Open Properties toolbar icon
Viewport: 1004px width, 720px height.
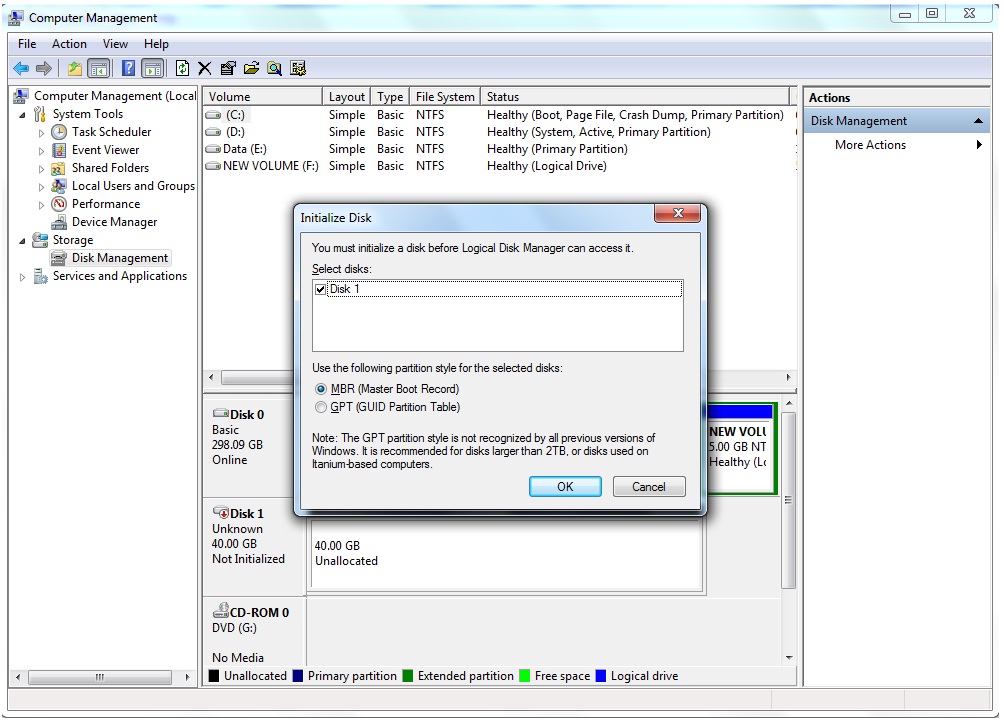pos(228,69)
